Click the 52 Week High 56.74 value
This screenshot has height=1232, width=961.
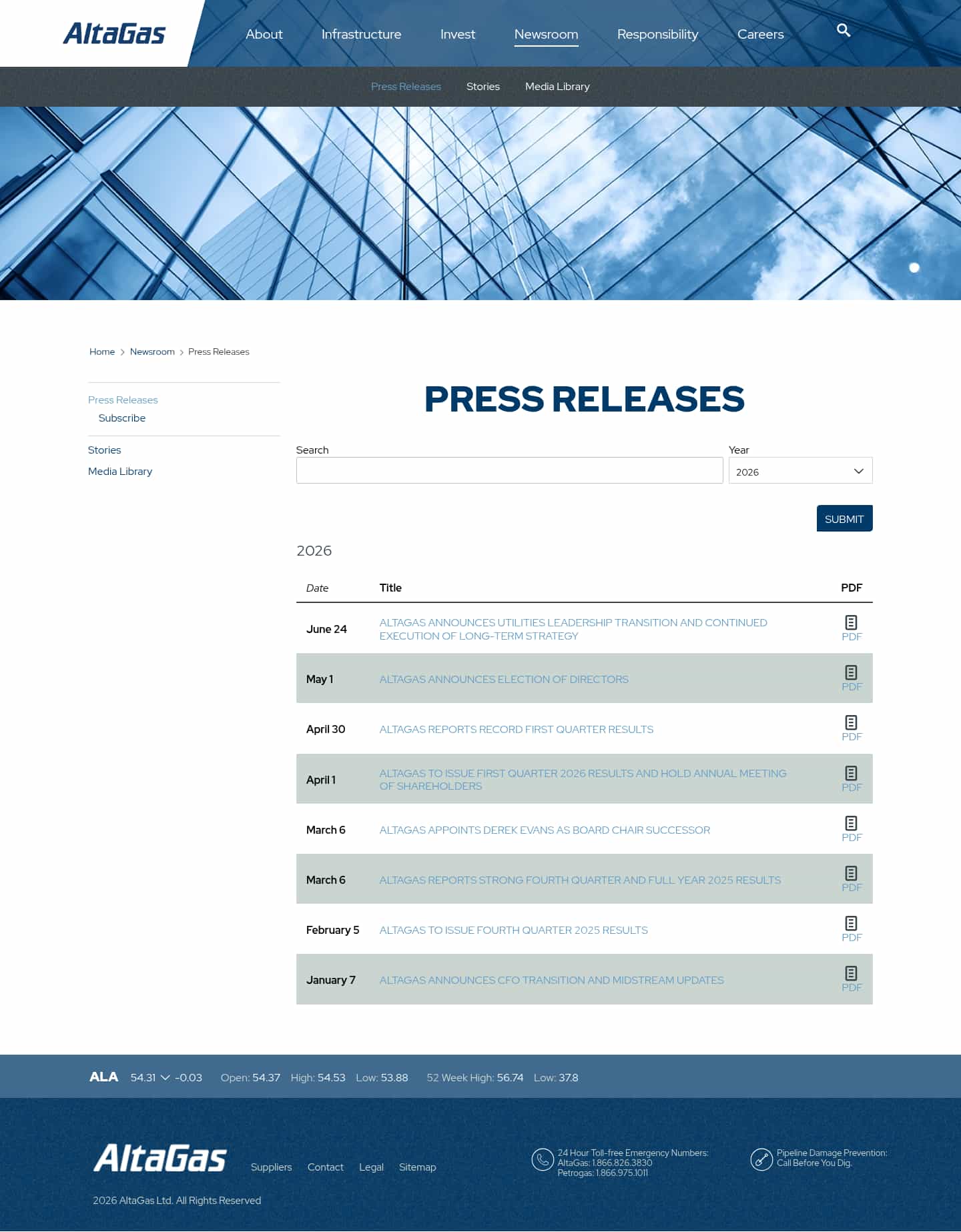click(x=510, y=1077)
